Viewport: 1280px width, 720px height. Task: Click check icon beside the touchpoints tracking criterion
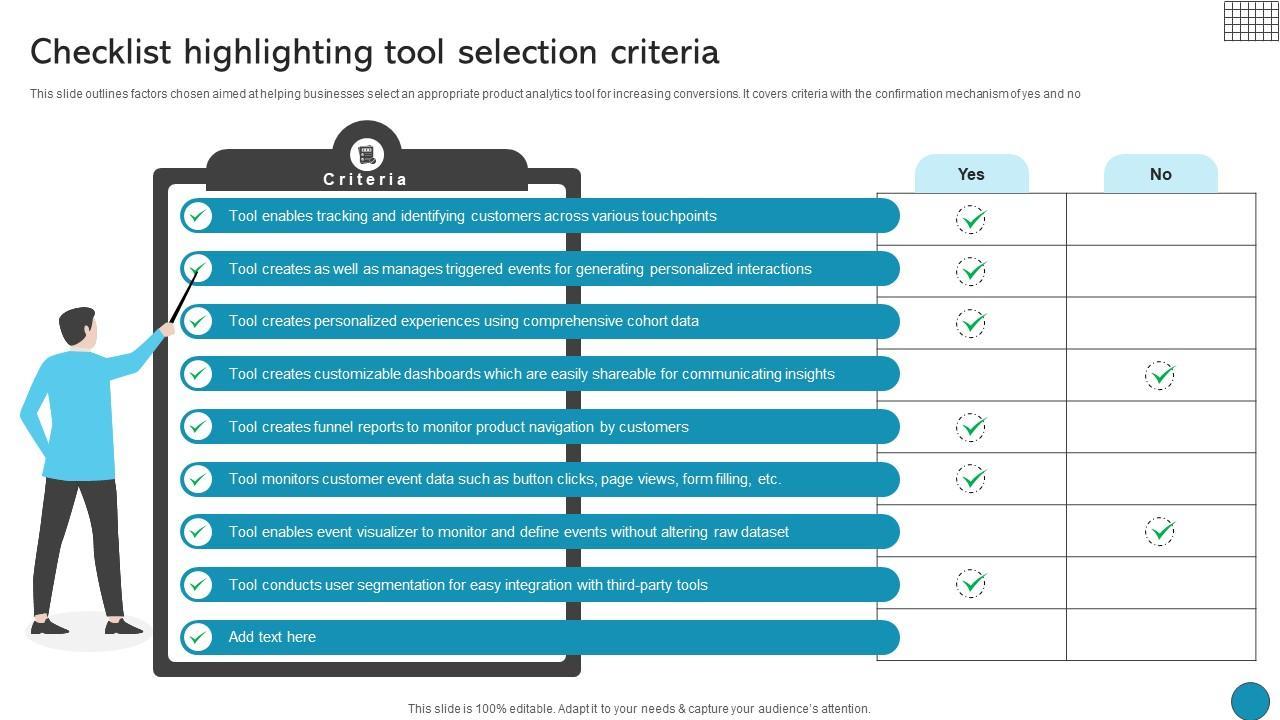click(198, 216)
